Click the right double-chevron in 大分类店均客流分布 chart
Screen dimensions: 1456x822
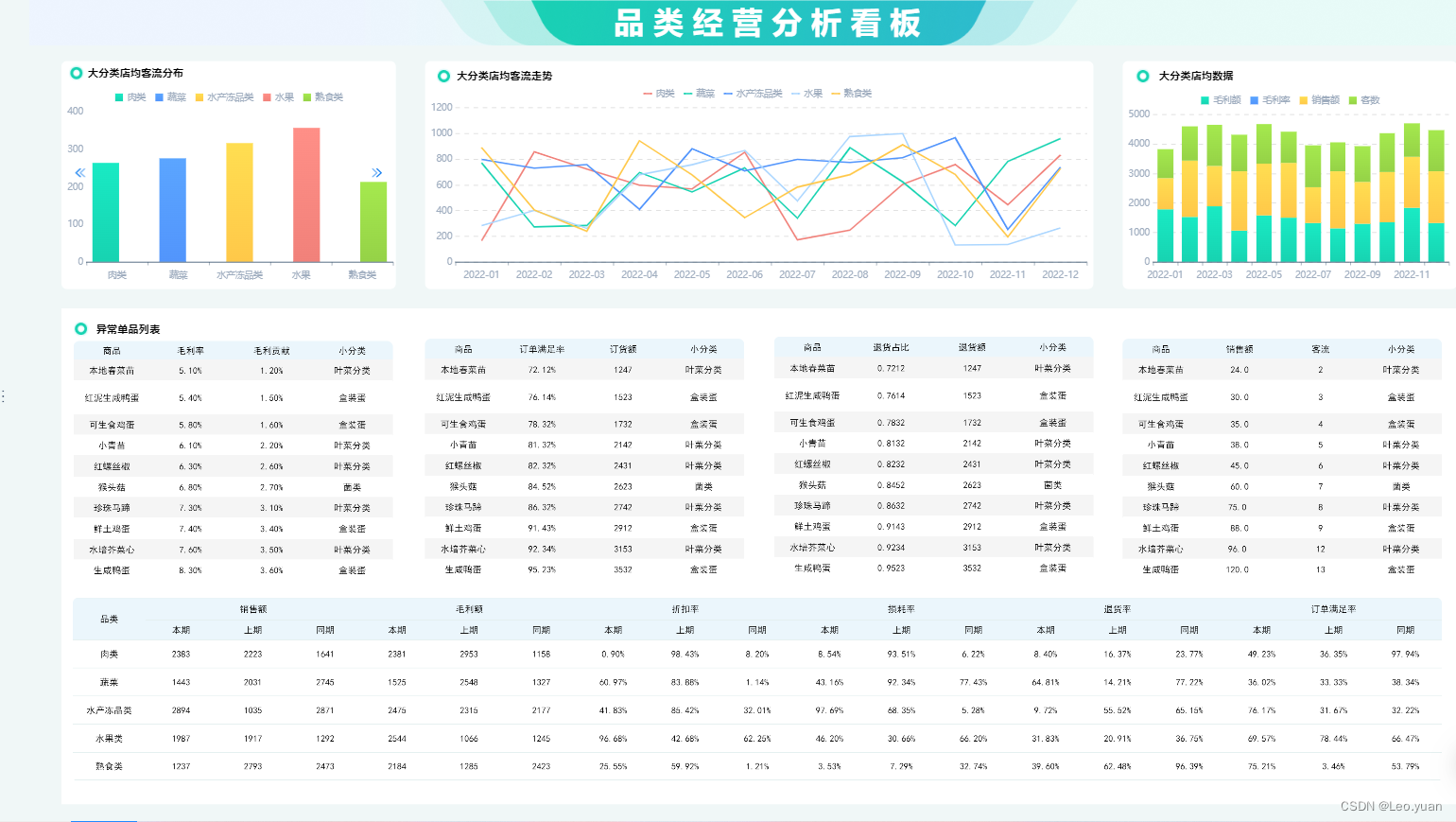tap(377, 172)
